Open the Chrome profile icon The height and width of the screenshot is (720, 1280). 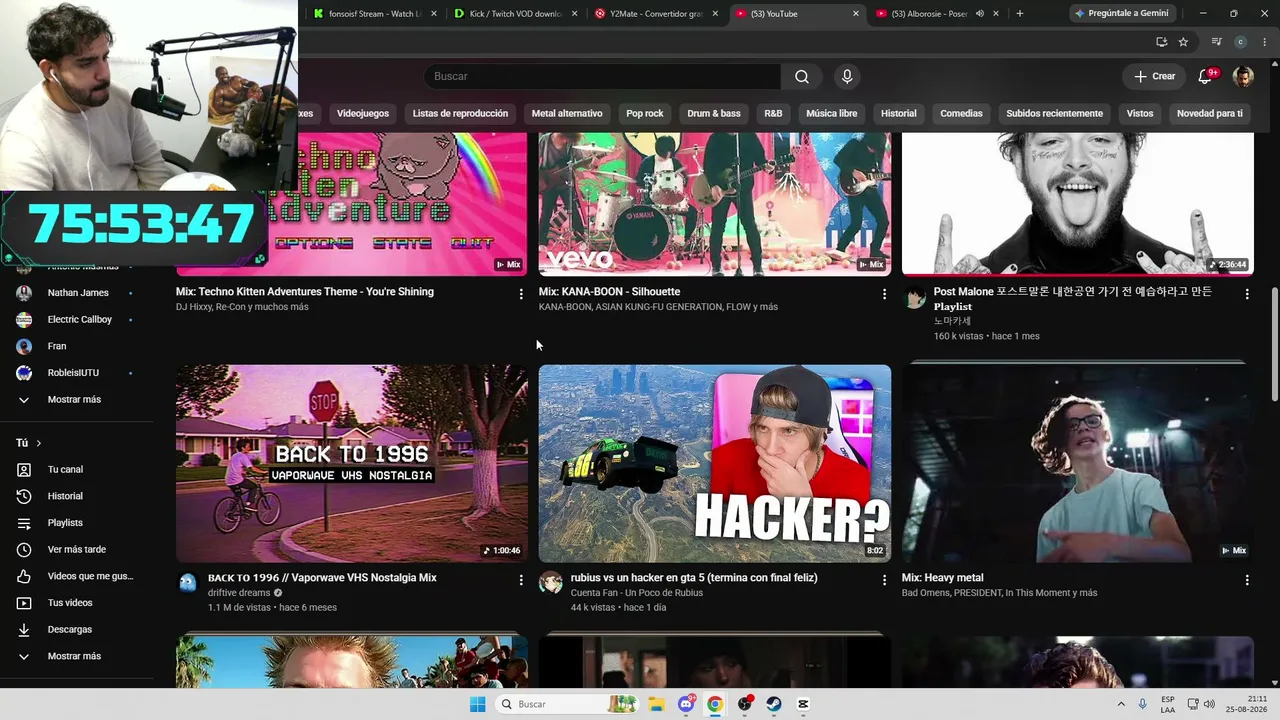1240,42
